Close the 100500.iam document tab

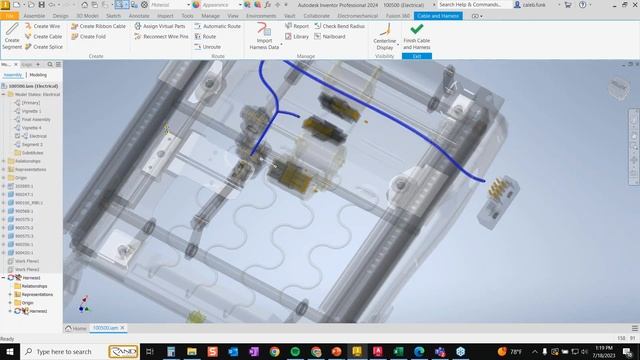pyautogui.click(x=122, y=328)
